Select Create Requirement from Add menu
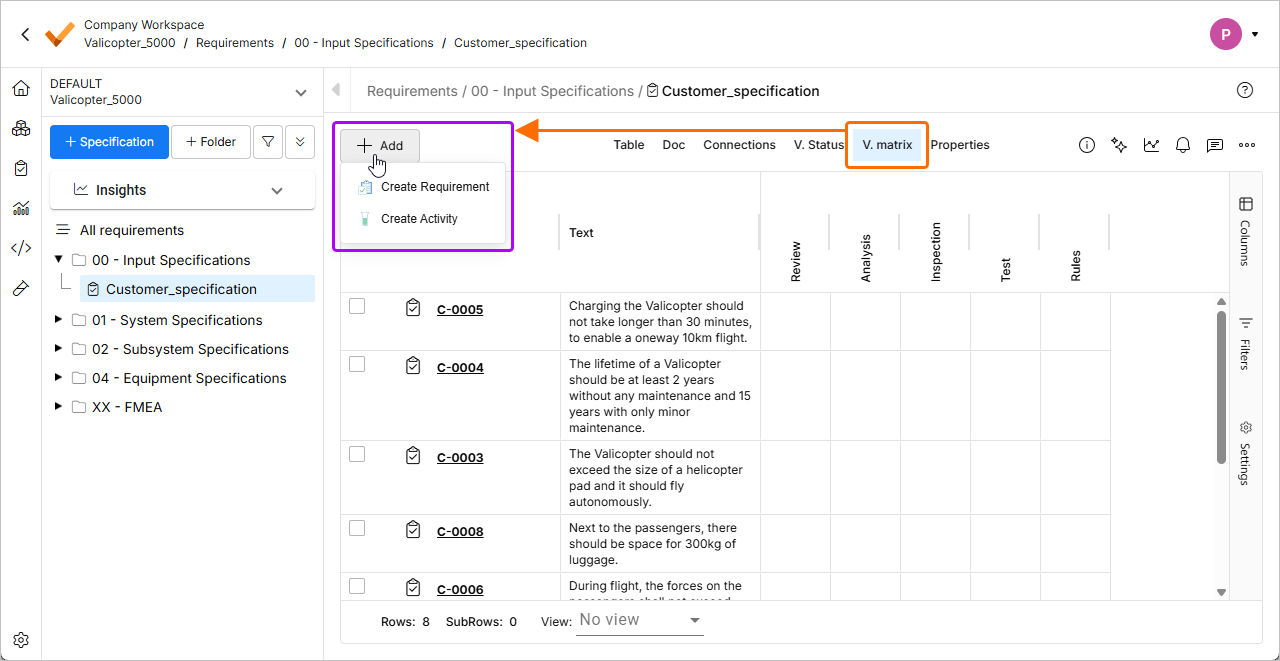The height and width of the screenshot is (661, 1280). click(434, 187)
